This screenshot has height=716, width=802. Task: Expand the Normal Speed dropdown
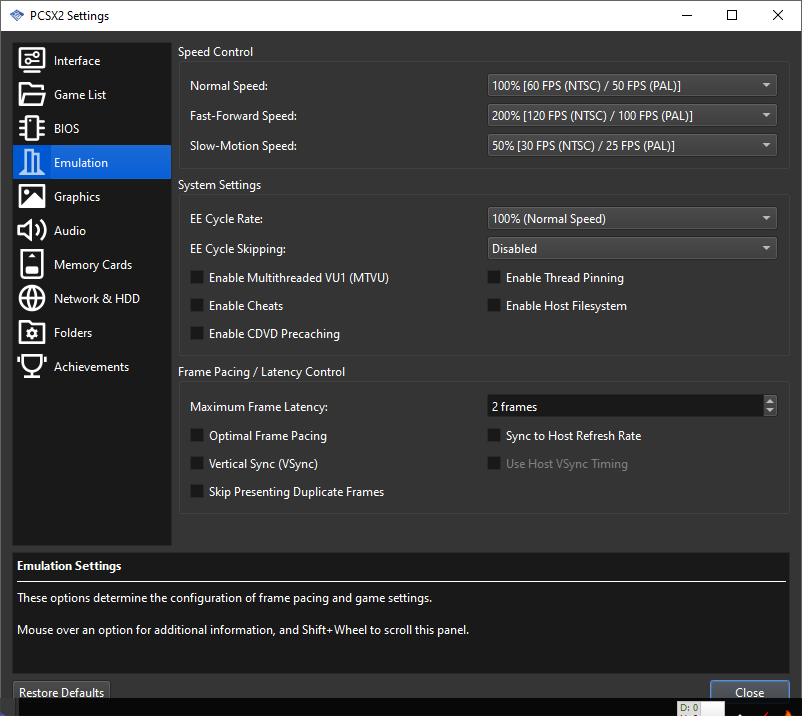point(632,86)
